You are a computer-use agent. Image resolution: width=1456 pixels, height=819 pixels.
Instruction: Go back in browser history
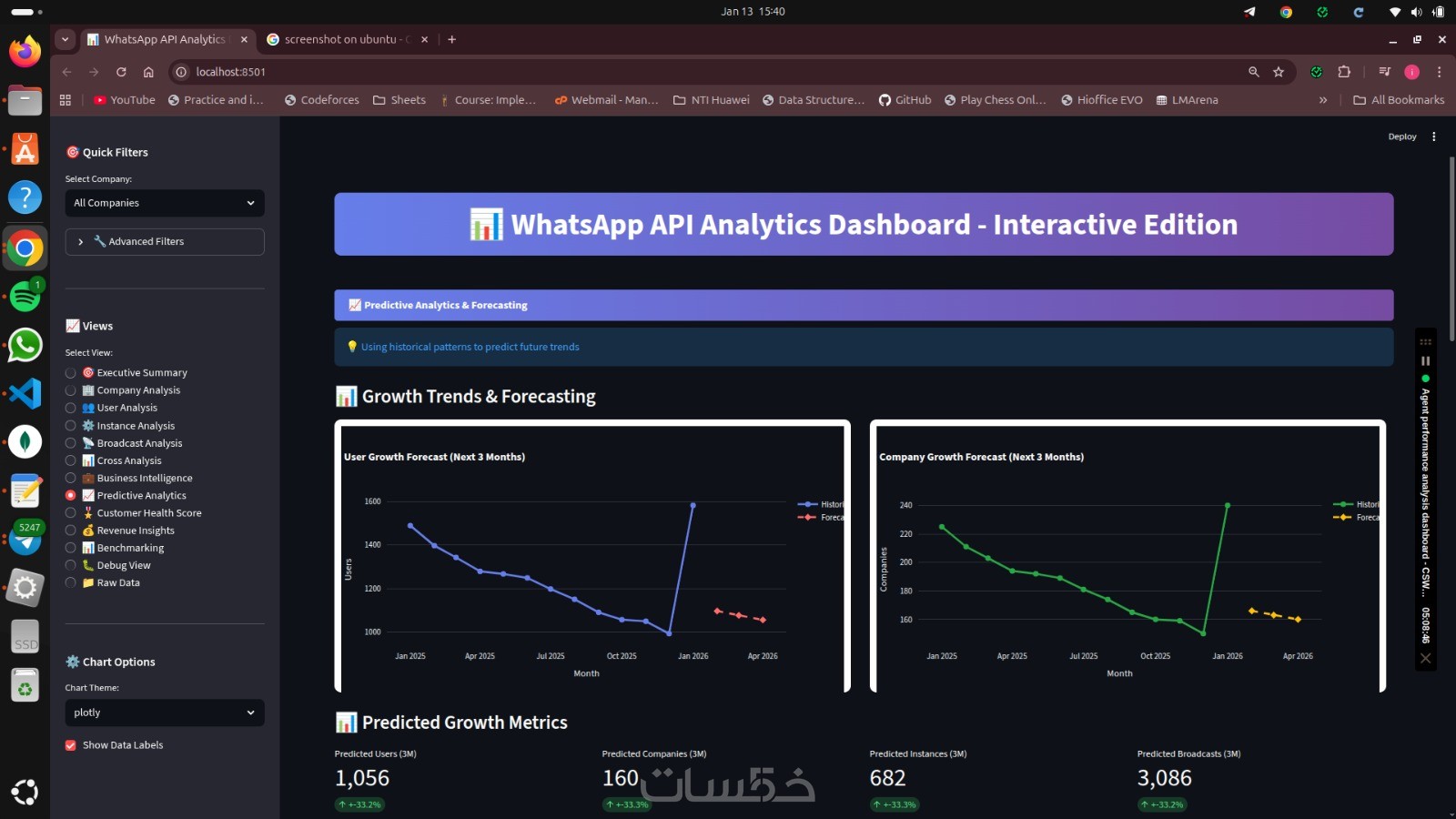(66, 72)
